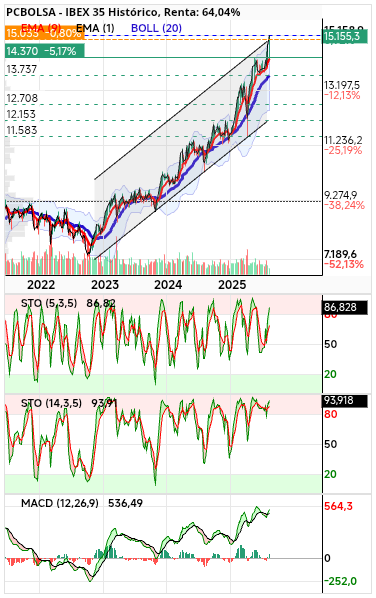Click the 11.583 support level label
Viewport: 376px width, 598px height.
coord(22,130)
